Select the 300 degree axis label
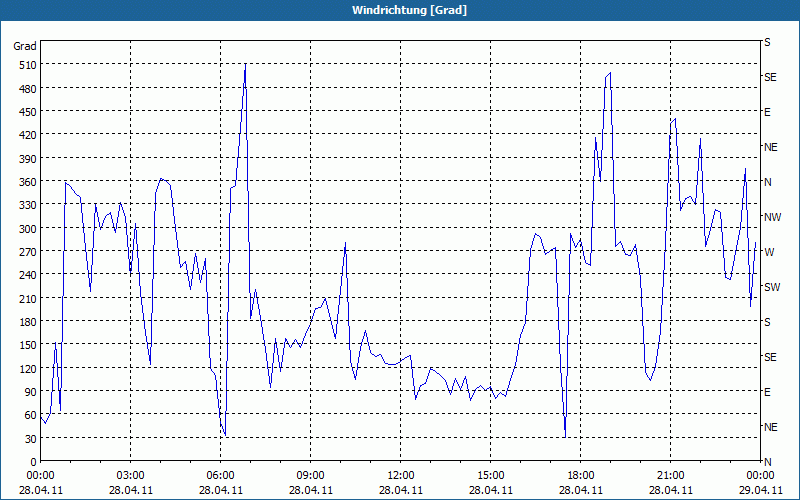 (x=28, y=229)
